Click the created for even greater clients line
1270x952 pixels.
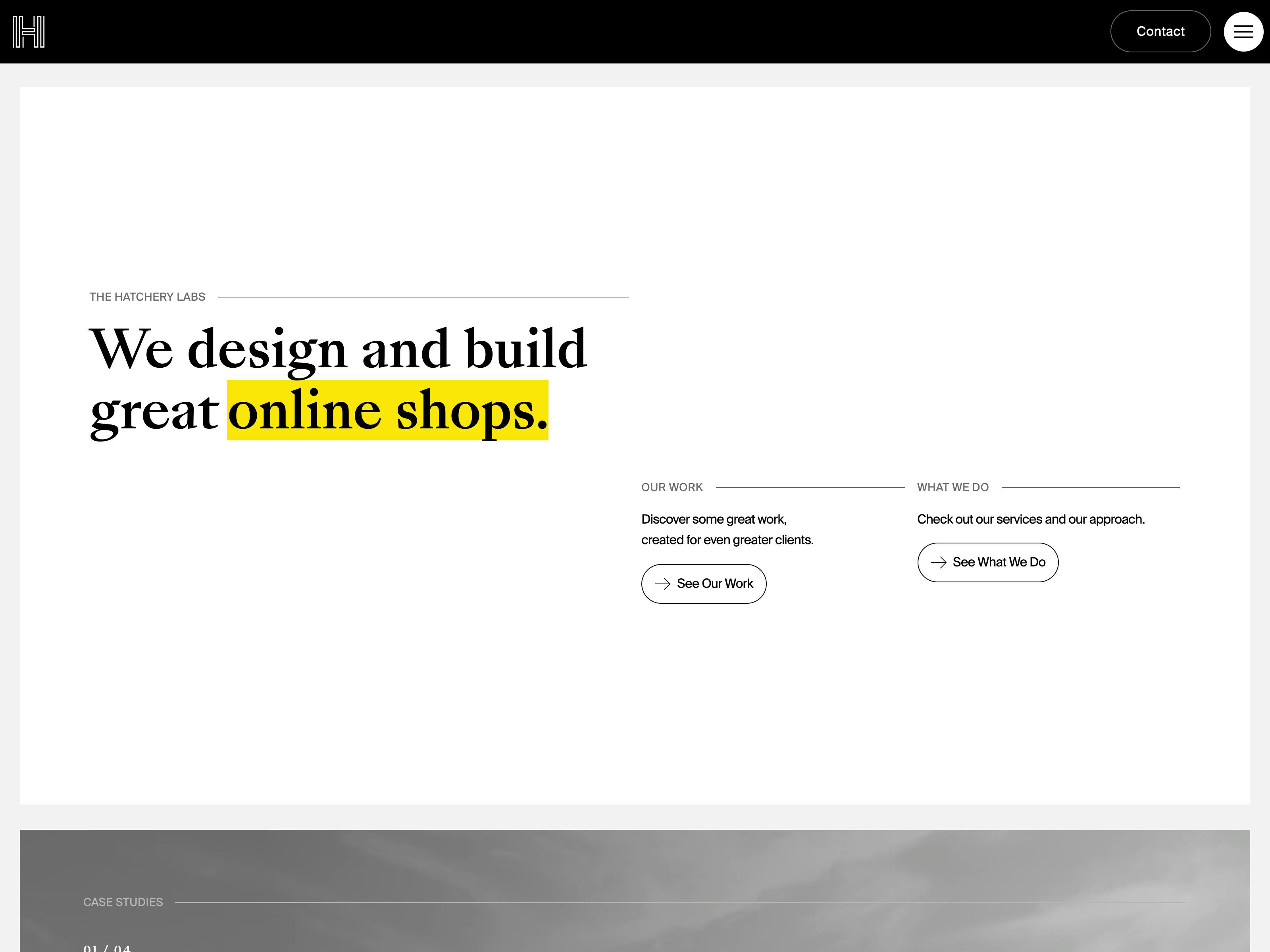coord(727,540)
